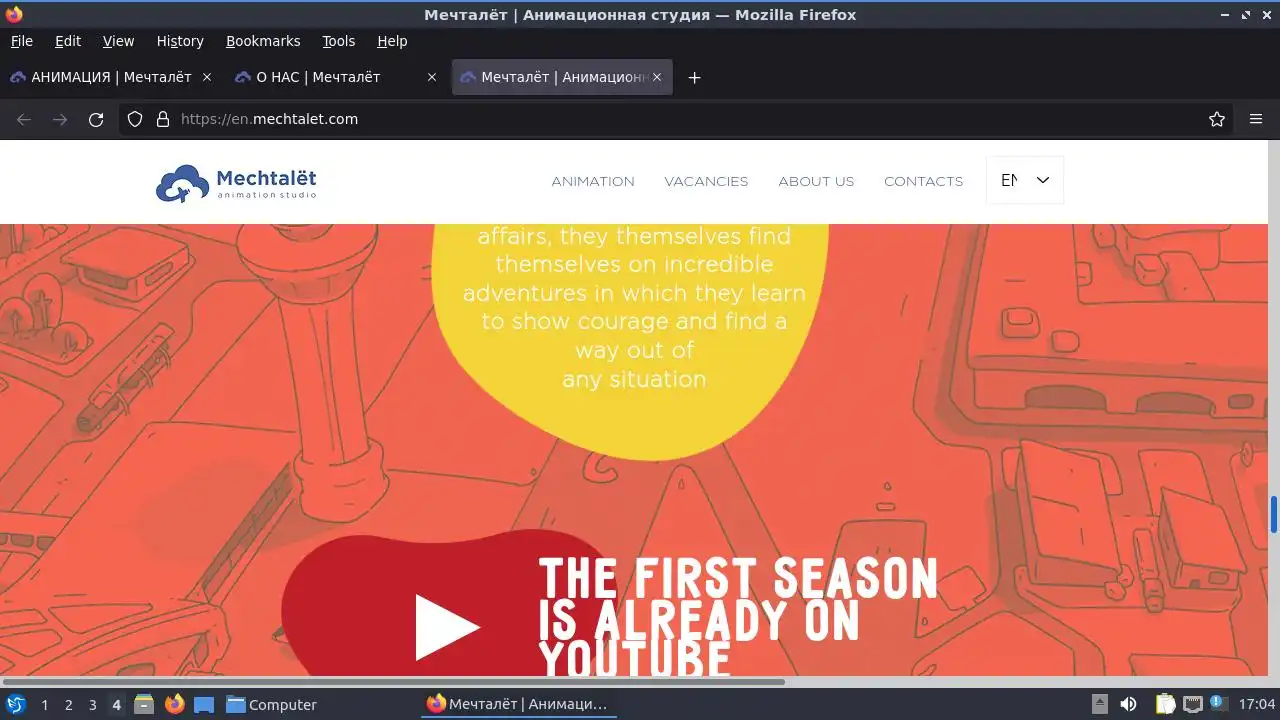Switch to the О НАС | Мечталёт tab
This screenshot has height=720, width=1280.
[320, 77]
